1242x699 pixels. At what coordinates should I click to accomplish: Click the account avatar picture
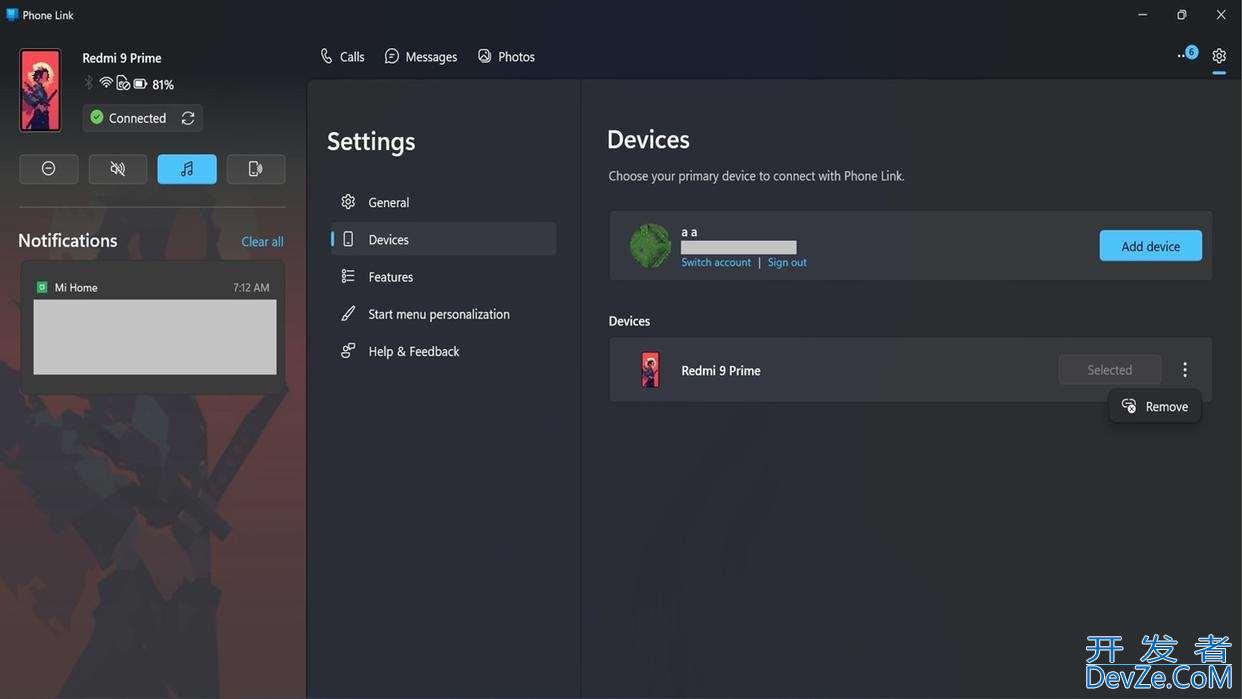pos(650,245)
